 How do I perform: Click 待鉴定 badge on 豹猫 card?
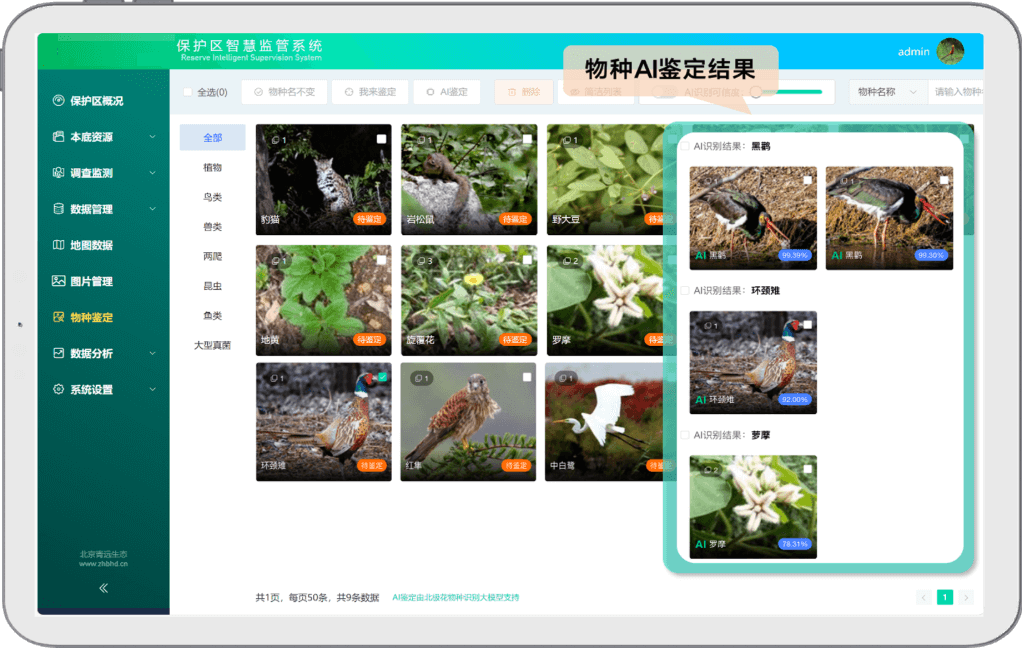pyautogui.click(x=370, y=219)
